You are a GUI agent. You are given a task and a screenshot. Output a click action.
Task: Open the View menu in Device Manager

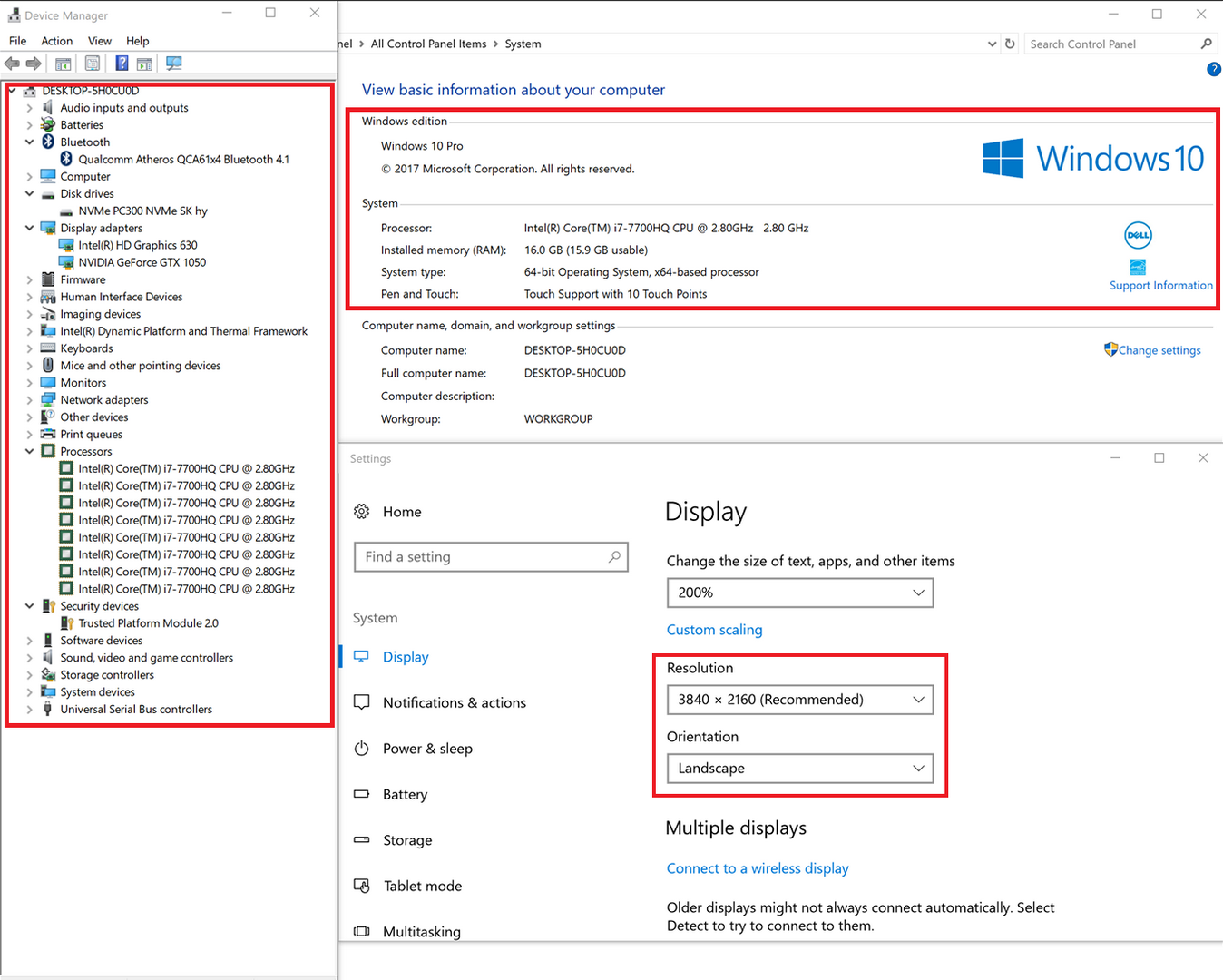click(x=100, y=41)
